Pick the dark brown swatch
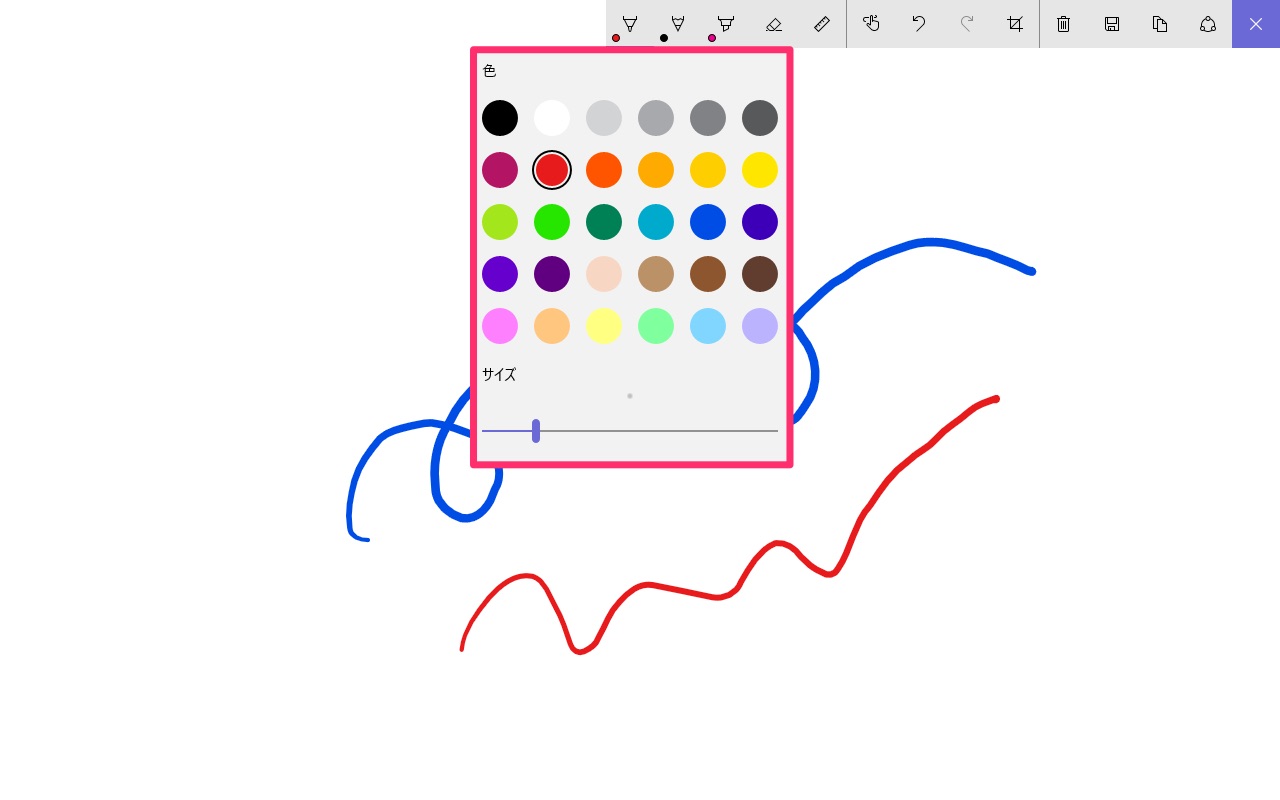The image size is (1280, 800). [760, 274]
